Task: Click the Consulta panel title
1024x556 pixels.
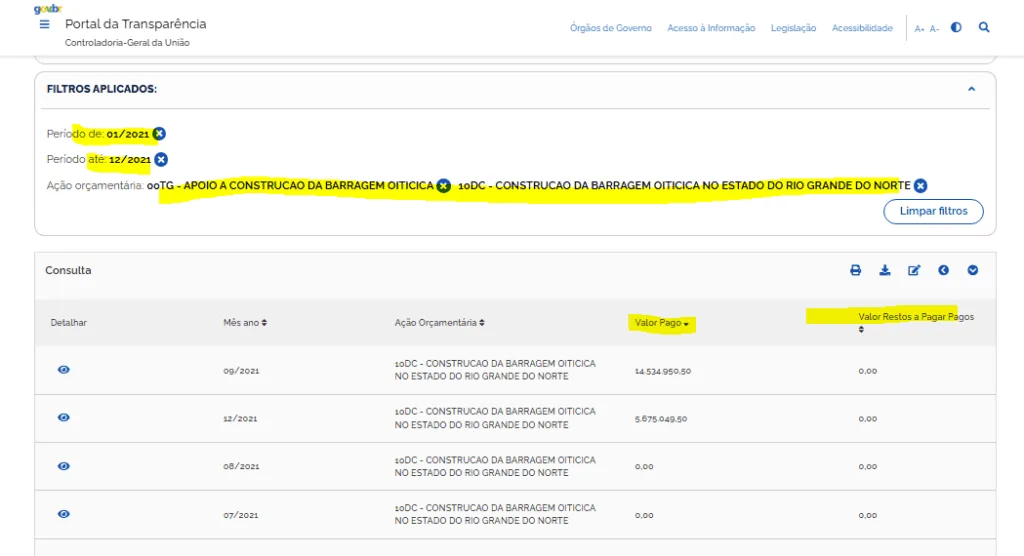Action: tap(68, 270)
